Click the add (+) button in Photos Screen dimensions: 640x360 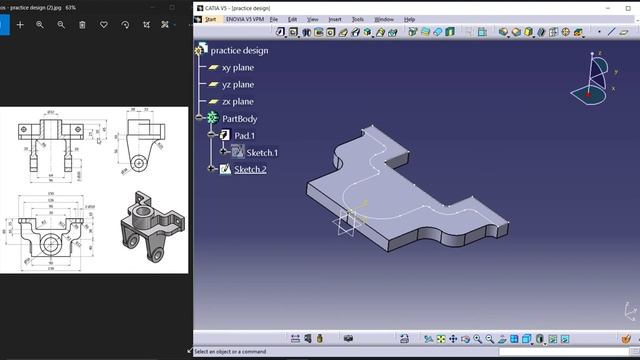pyautogui.click(x=20, y=25)
